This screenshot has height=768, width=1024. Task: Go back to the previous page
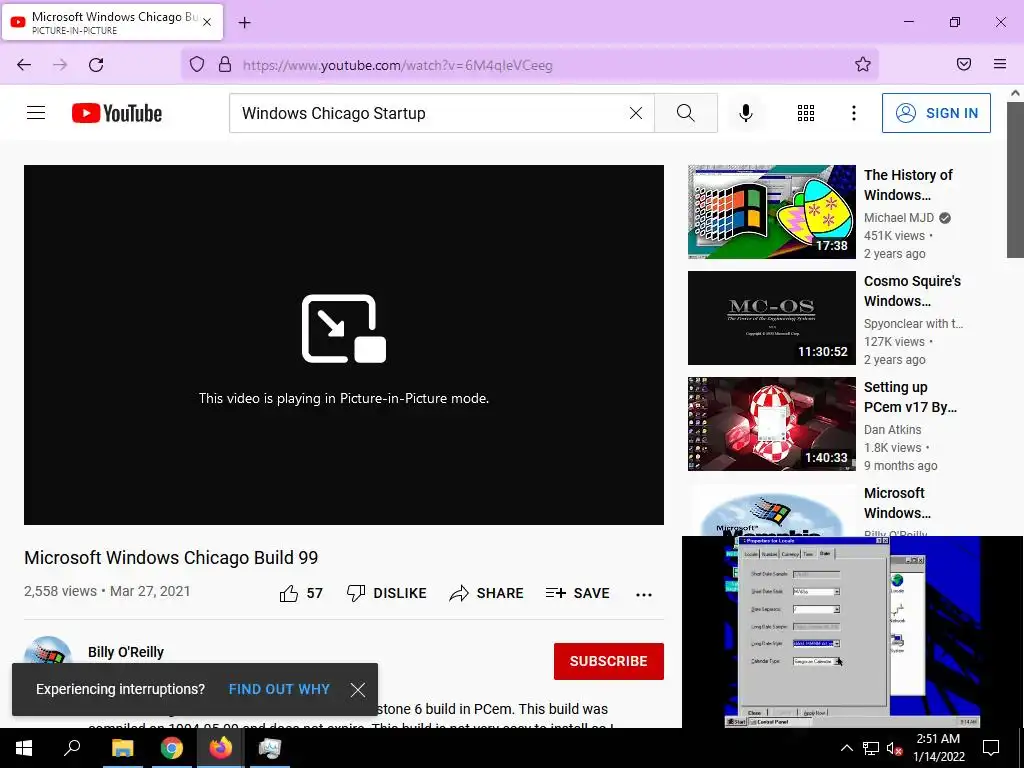pos(24,65)
